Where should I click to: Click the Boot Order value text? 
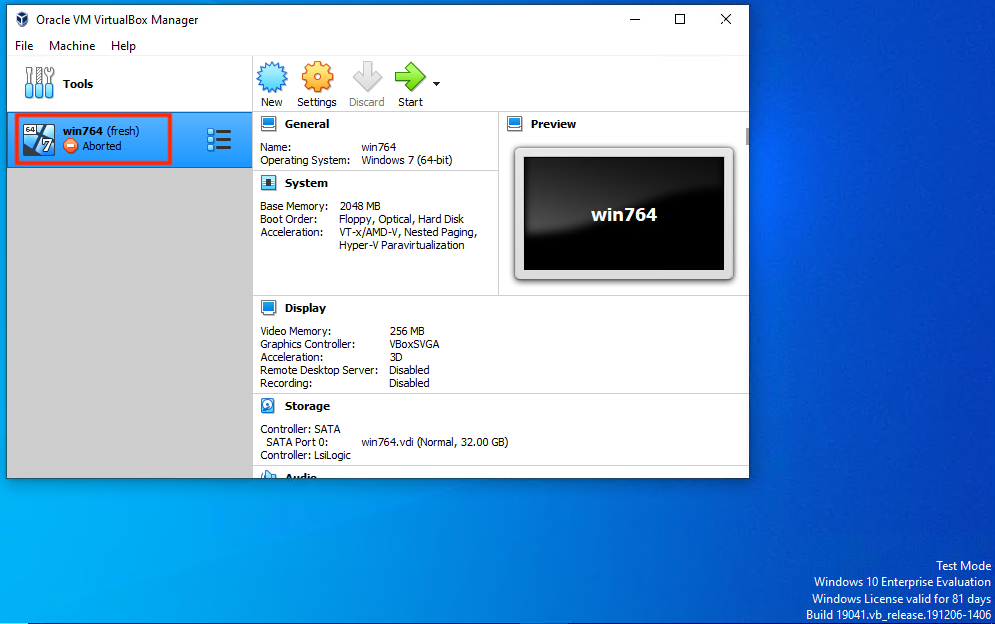(401, 219)
